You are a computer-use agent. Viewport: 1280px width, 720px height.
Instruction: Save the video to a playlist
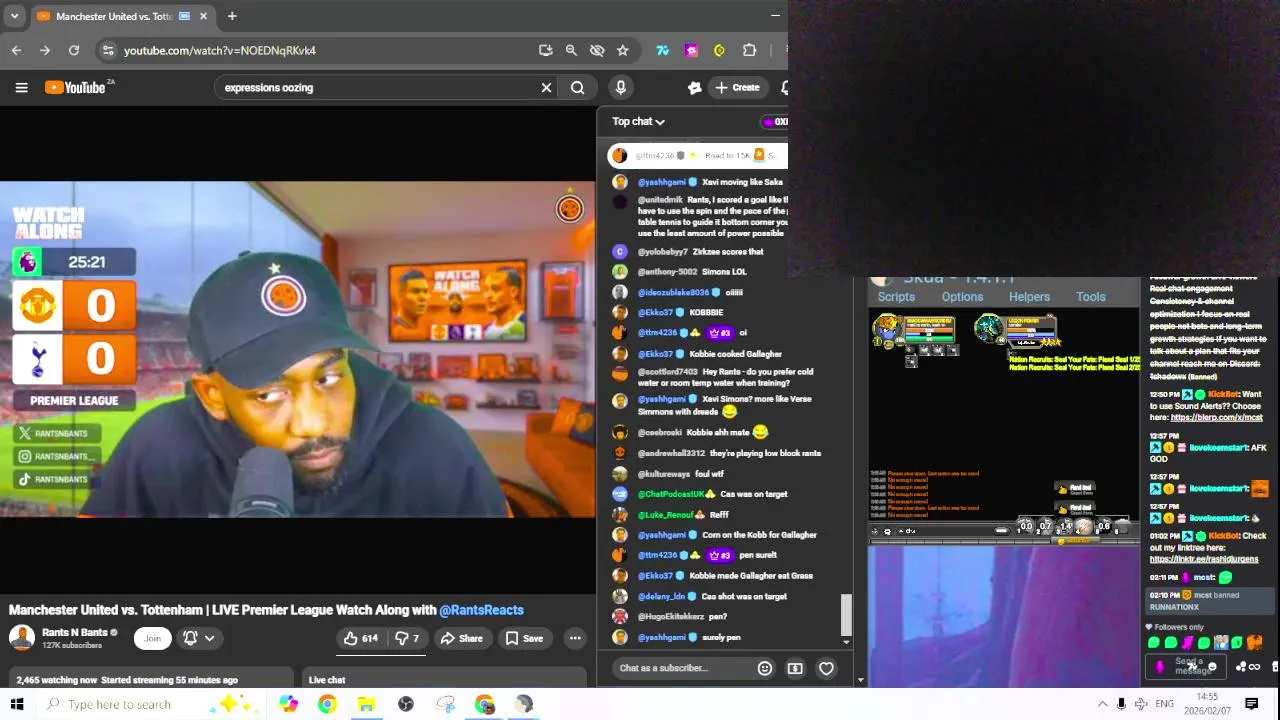click(524, 638)
